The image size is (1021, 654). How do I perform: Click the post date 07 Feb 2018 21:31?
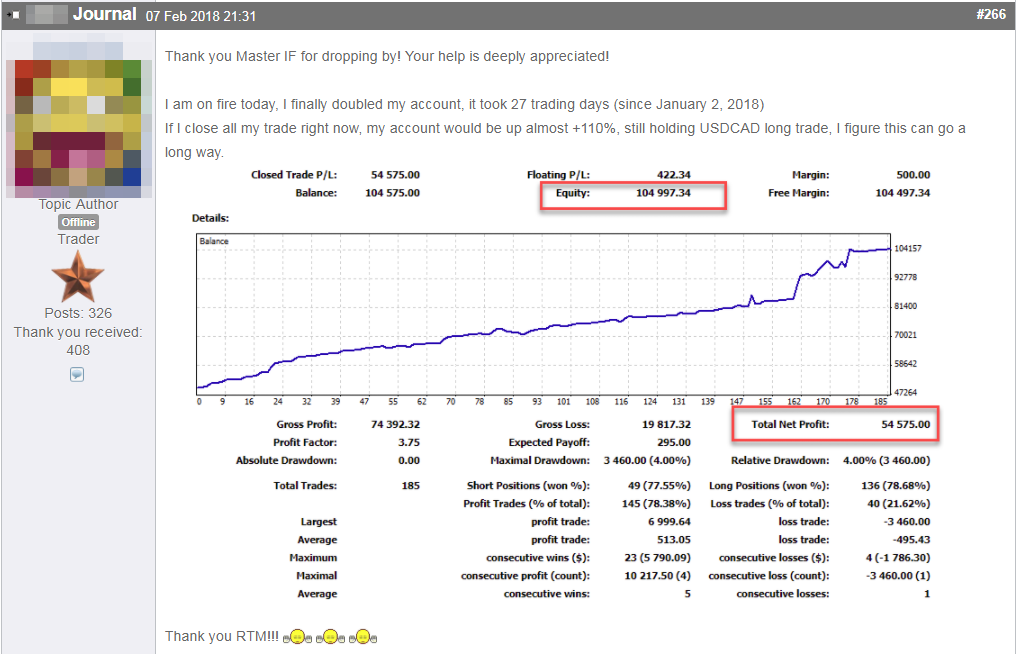point(201,16)
